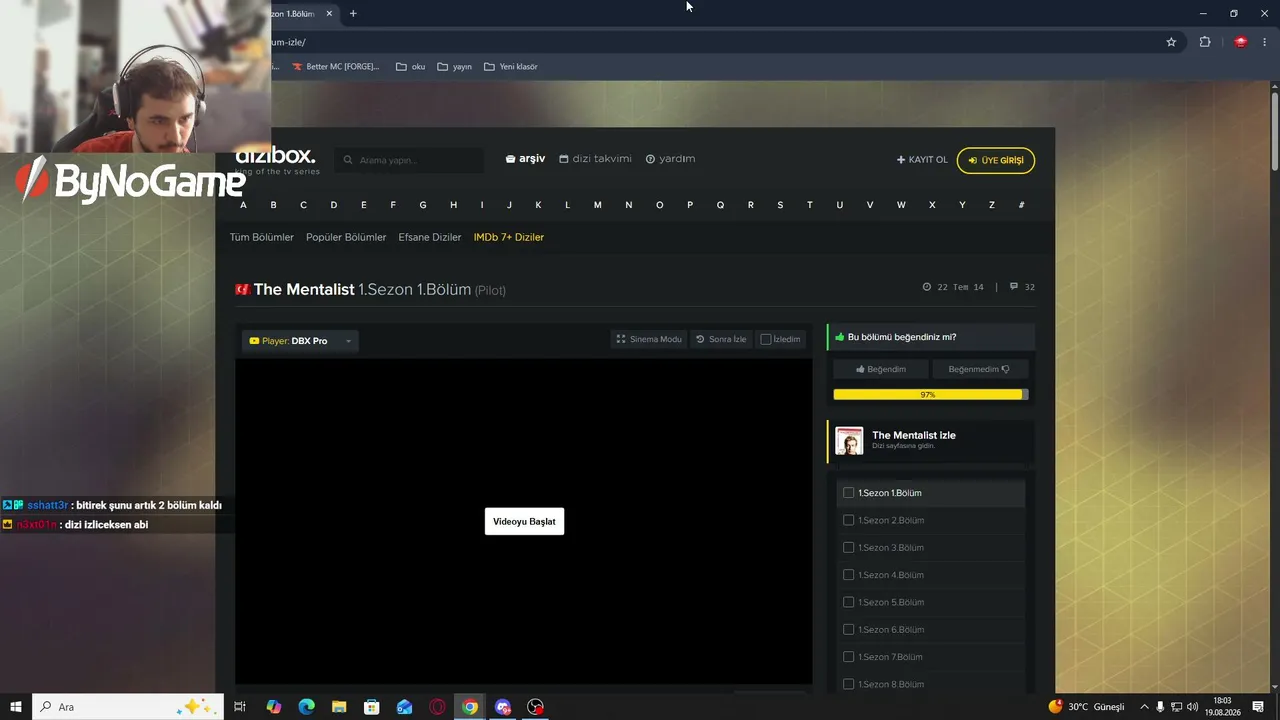This screenshot has height=720, width=1280.
Task: Click the 97% rating bar
Action: click(930, 395)
